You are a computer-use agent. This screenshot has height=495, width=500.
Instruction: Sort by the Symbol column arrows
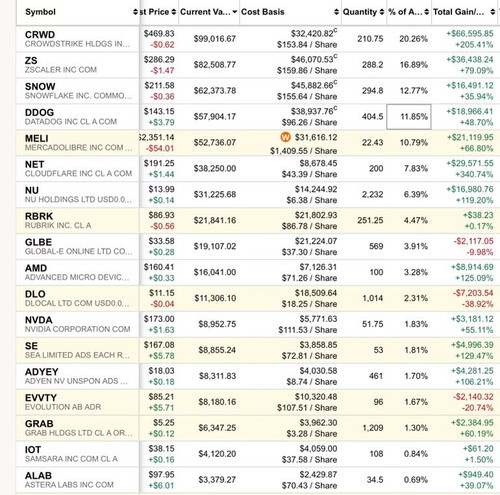pyautogui.click(x=135, y=12)
